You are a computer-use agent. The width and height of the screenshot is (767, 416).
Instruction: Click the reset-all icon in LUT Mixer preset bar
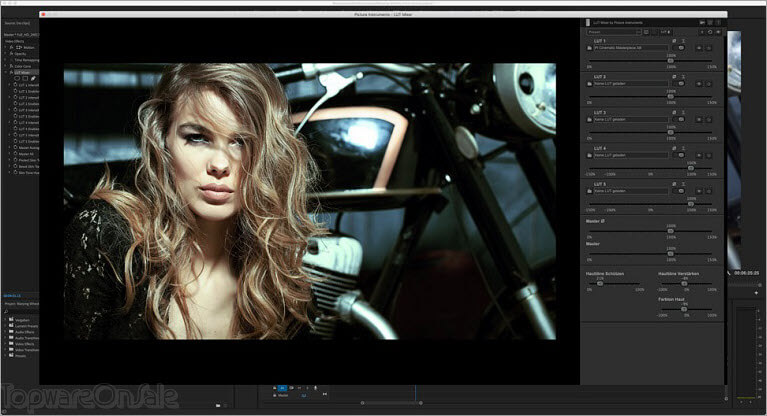coord(710,32)
